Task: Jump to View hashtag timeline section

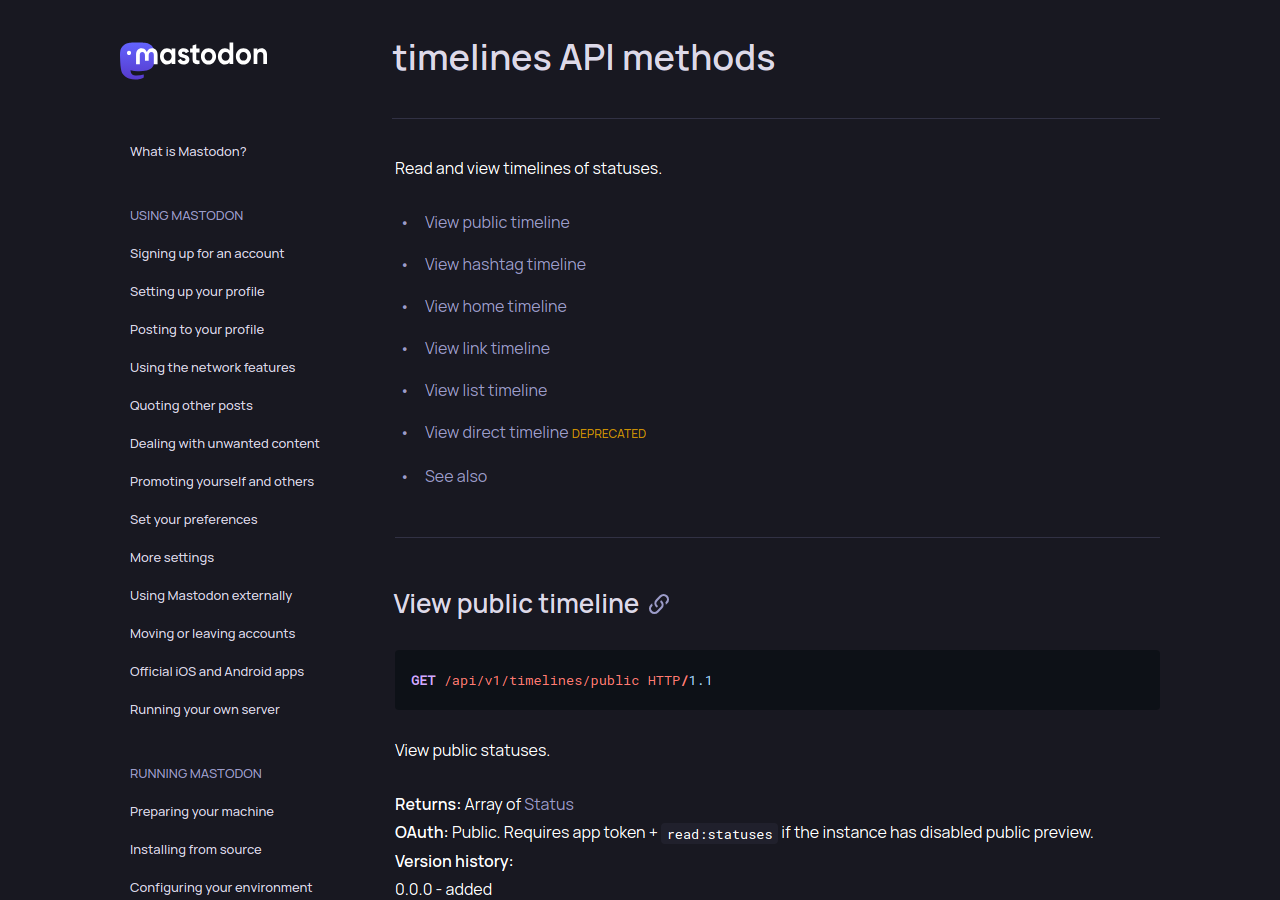Action: (505, 264)
